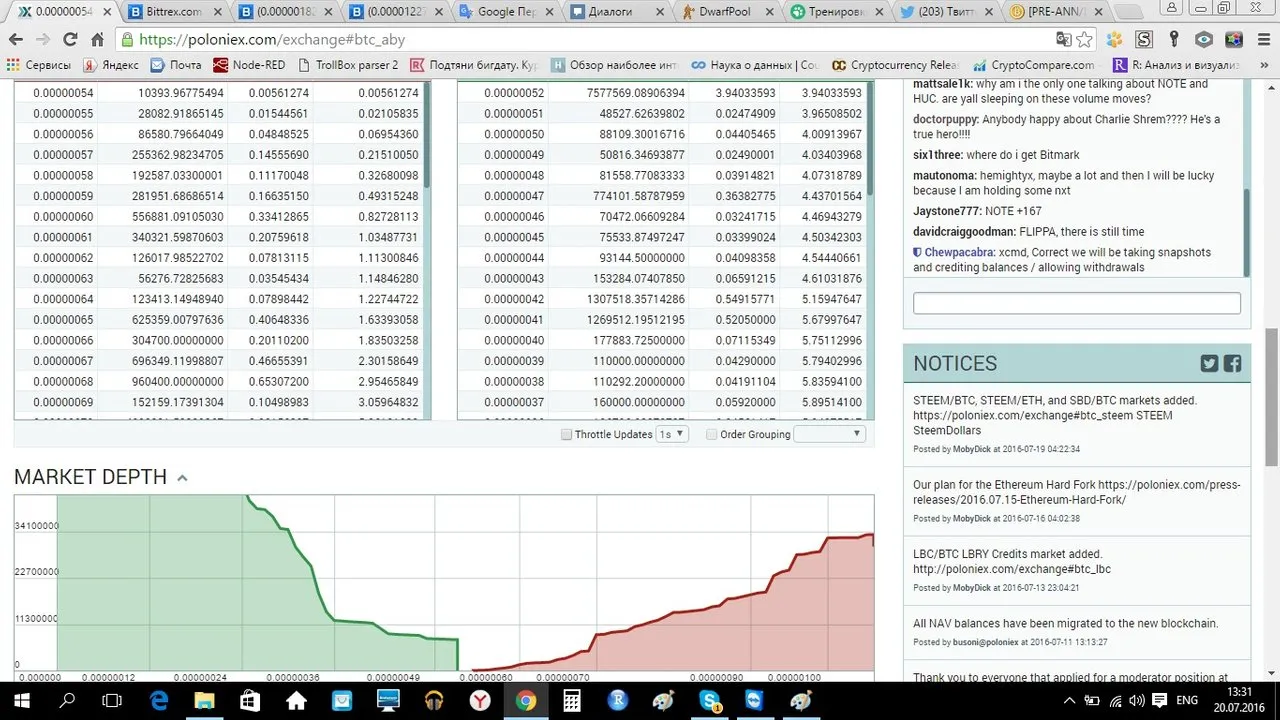1280x720 pixels.
Task: Switch to the Google Переводчик tab
Action: point(506,12)
